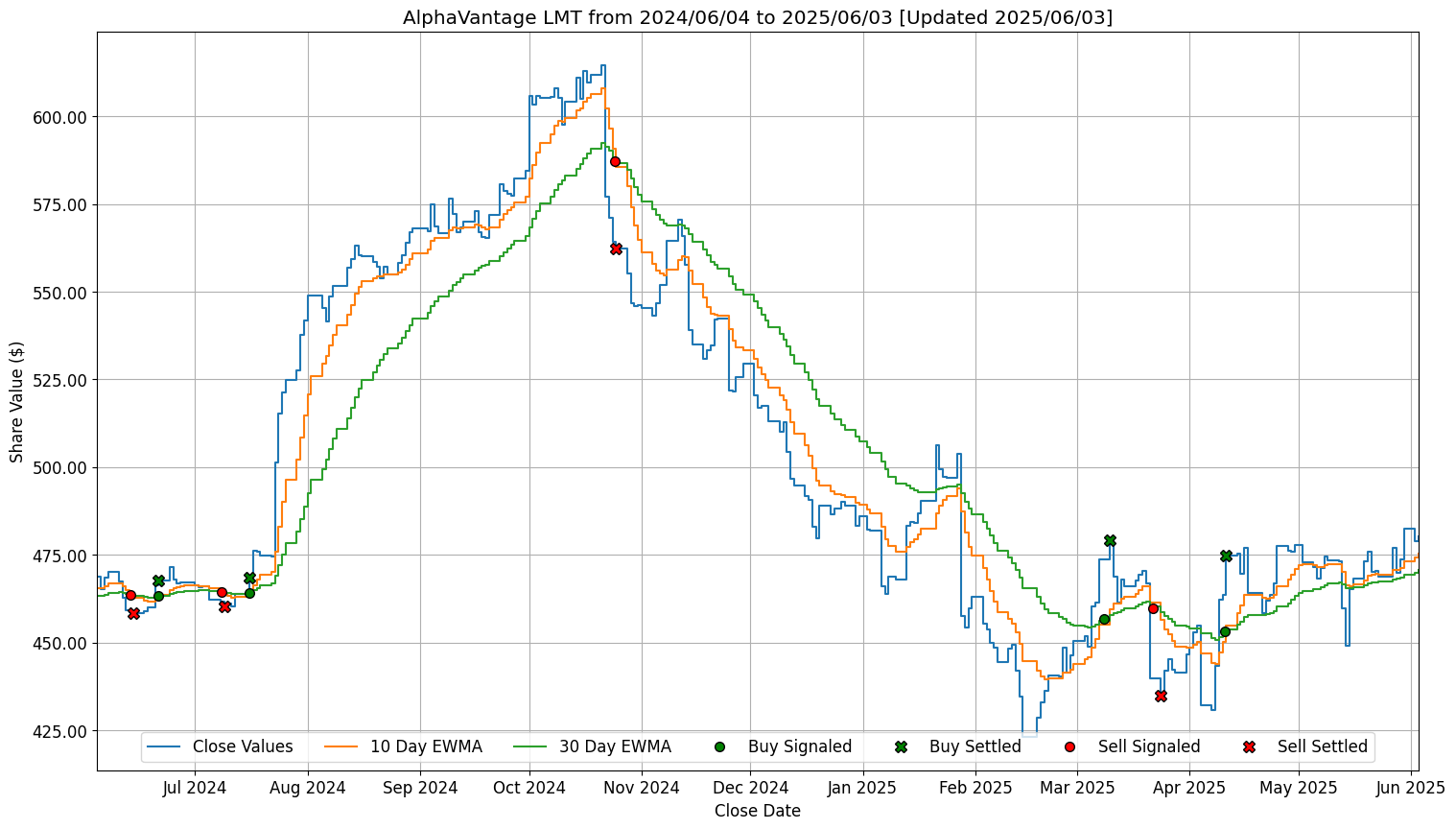Click the 'Mar 2025' x-axis tick label
Image resolution: width=1456 pixels, height=829 pixels.
1076,789
